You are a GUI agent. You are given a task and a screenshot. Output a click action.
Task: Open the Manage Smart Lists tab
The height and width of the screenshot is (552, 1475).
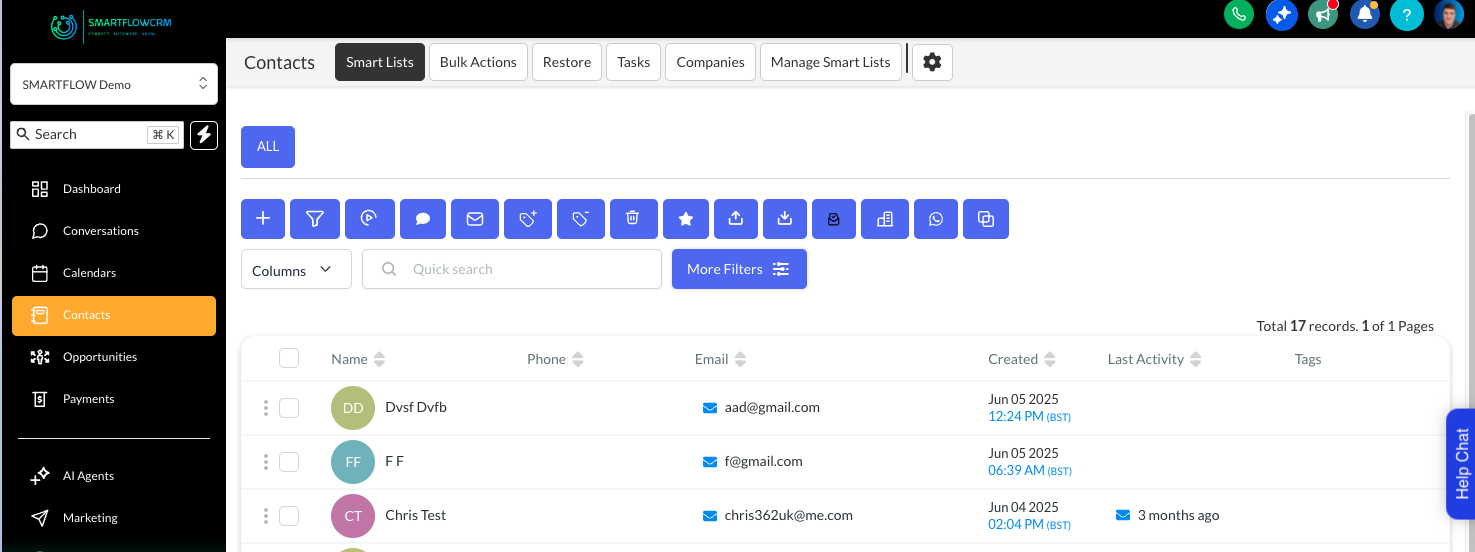[x=830, y=62]
